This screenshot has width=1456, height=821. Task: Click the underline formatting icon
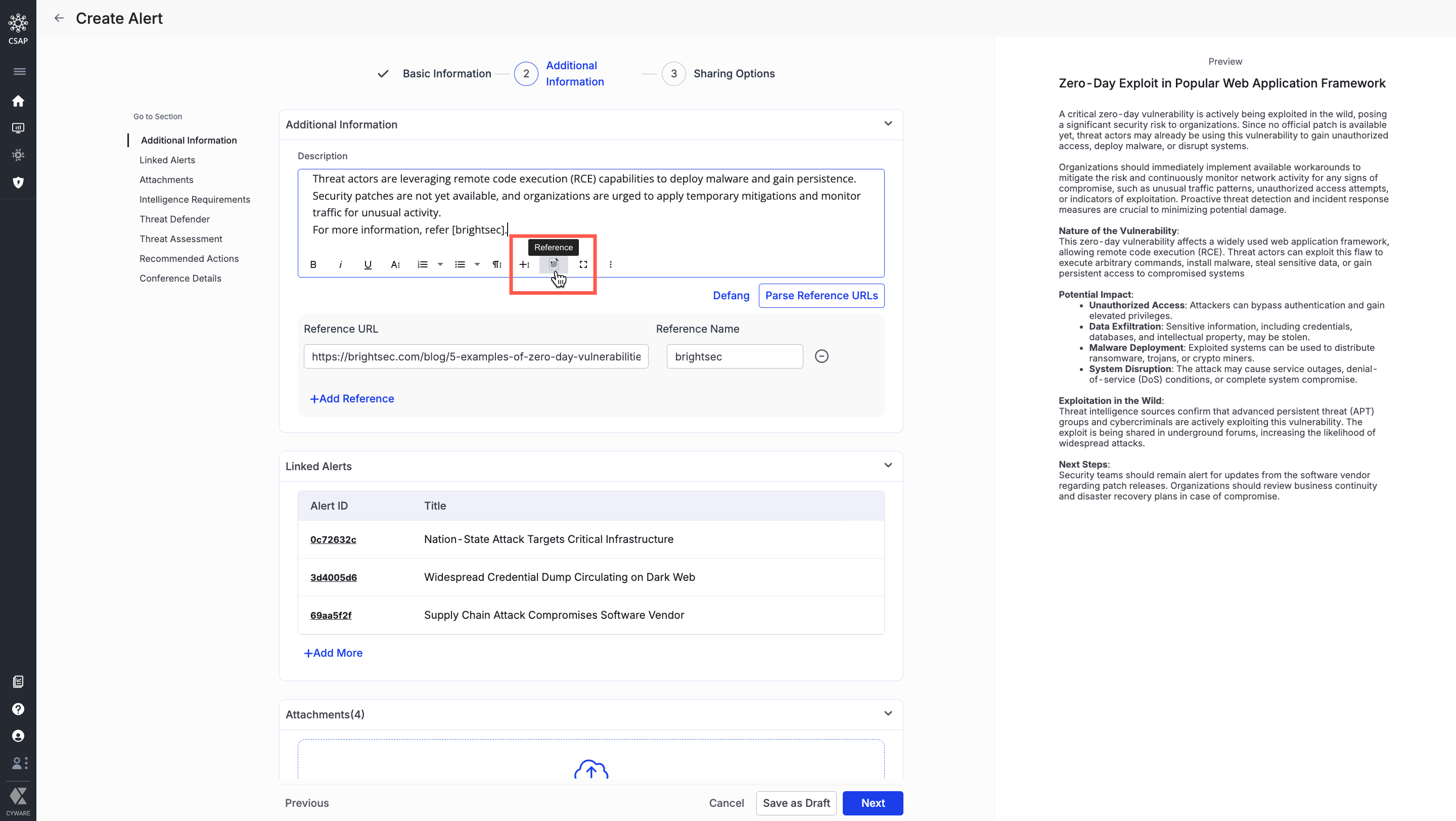[368, 264]
